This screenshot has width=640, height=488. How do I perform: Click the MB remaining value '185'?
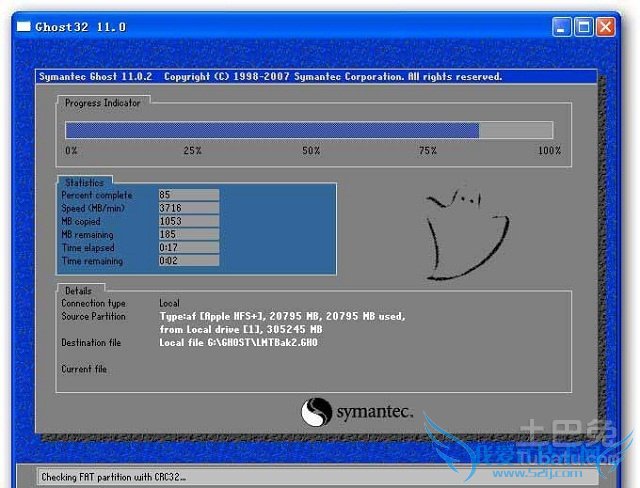[189, 234]
